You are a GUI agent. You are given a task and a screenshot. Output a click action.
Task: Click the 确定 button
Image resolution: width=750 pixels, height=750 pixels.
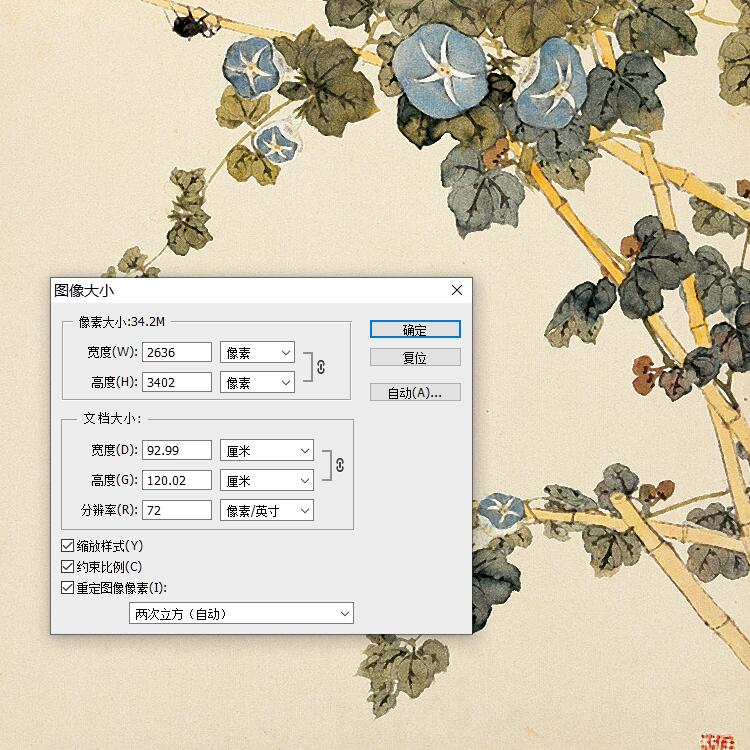pos(415,330)
